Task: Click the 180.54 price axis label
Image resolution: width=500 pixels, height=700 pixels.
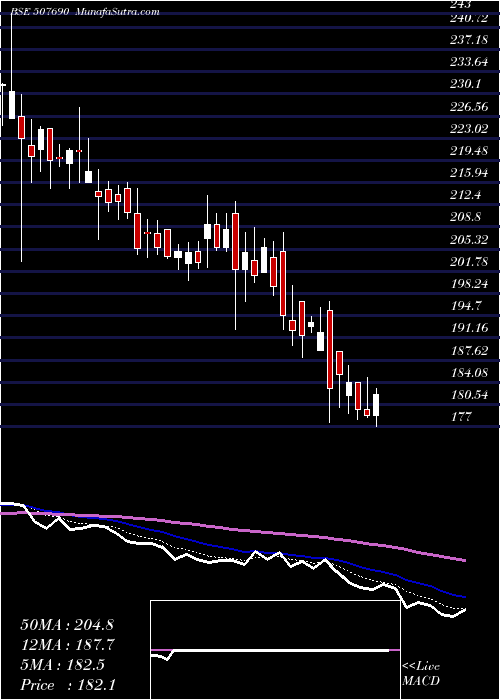Action: click(x=468, y=395)
